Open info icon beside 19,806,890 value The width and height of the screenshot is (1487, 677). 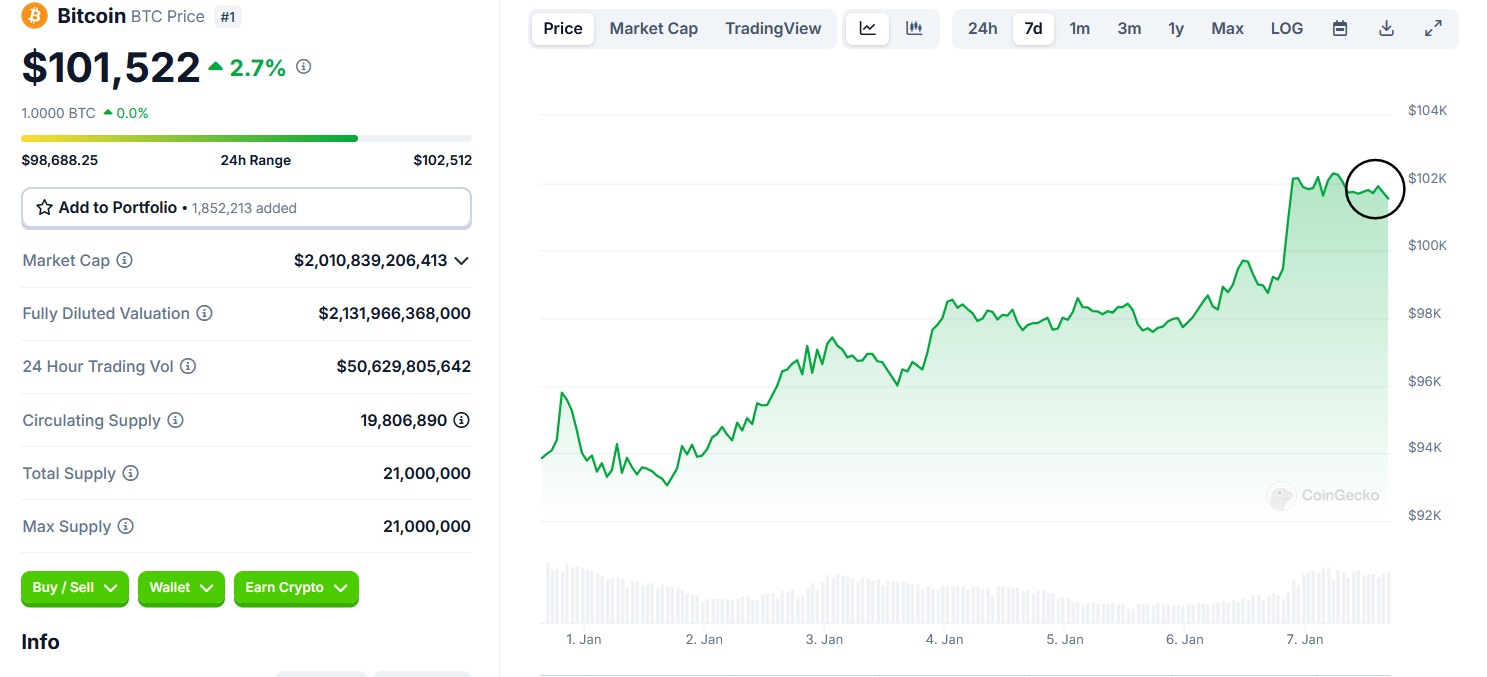tap(461, 420)
